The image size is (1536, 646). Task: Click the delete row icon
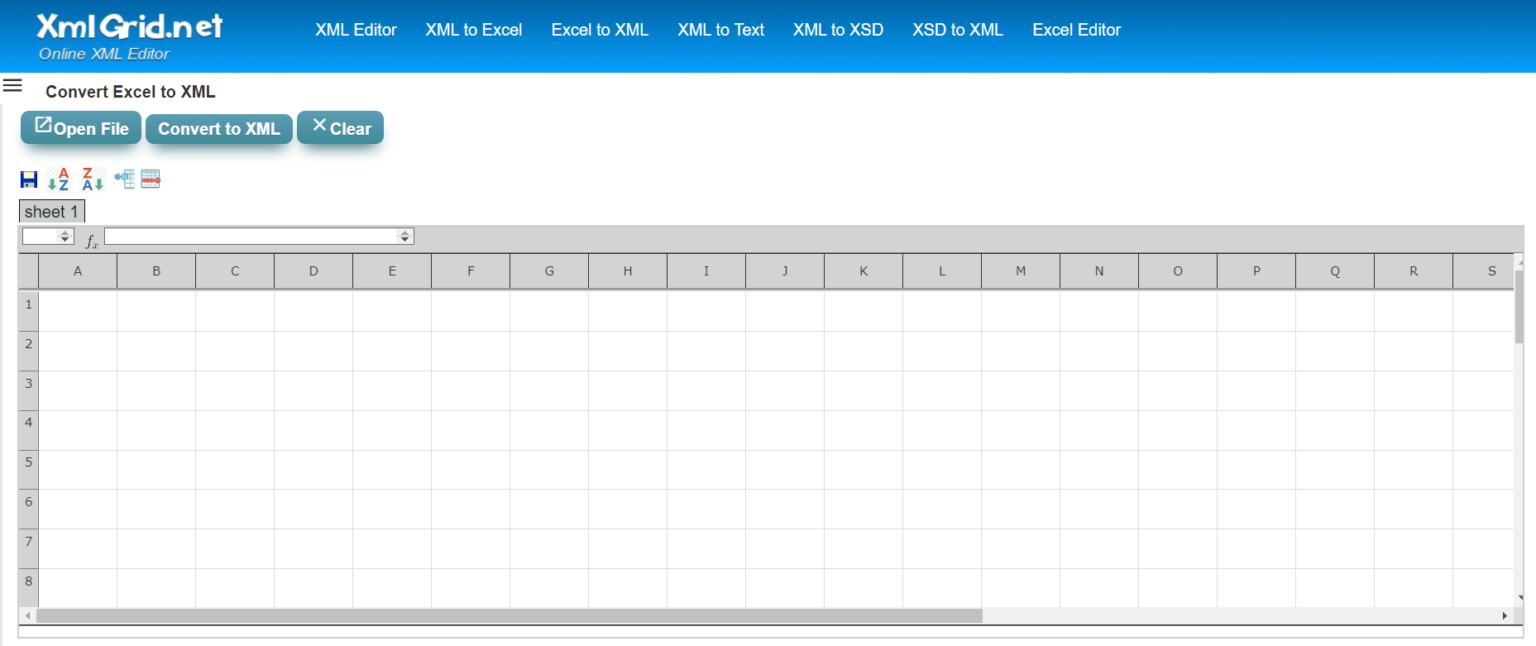tap(150, 178)
